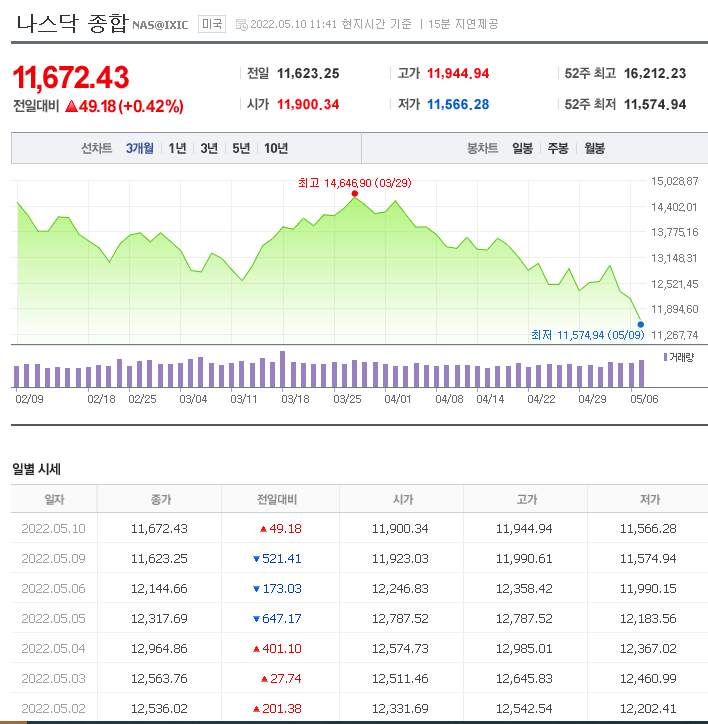Click opening price 12,331.69
708x724 pixels.
[400, 708]
